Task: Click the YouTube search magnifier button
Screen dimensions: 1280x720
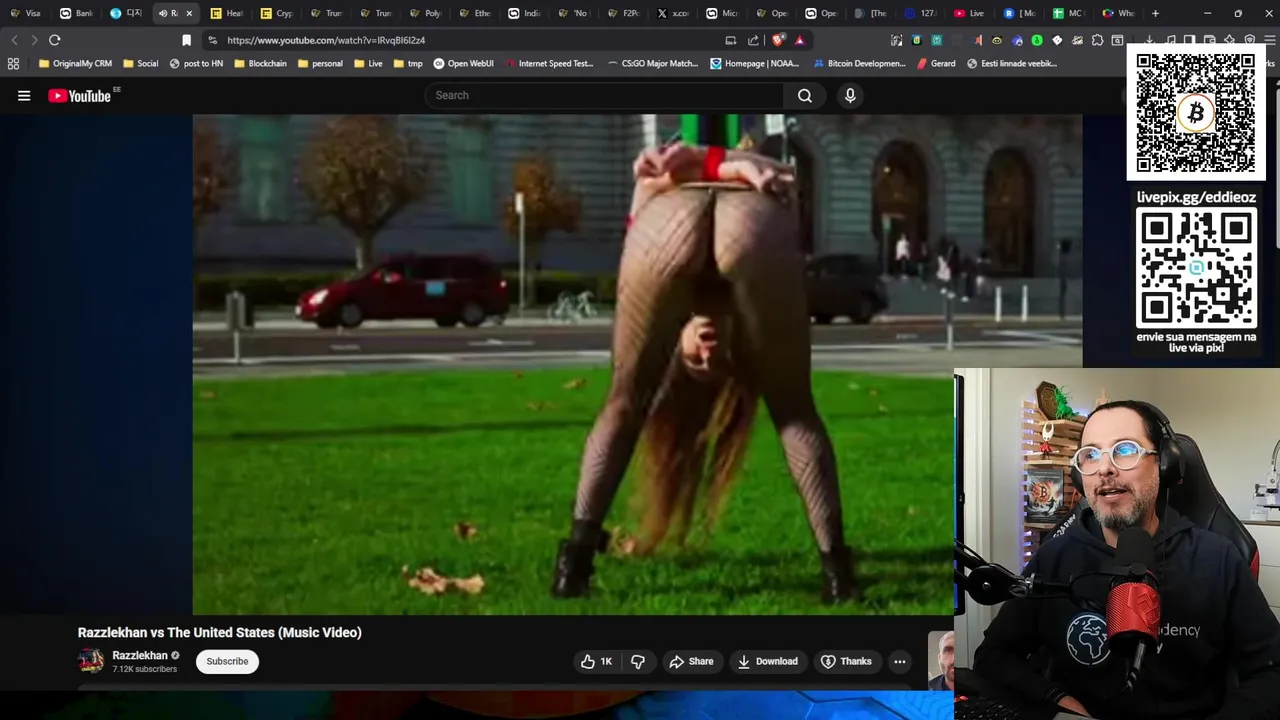Action: [x=805, y=96]
